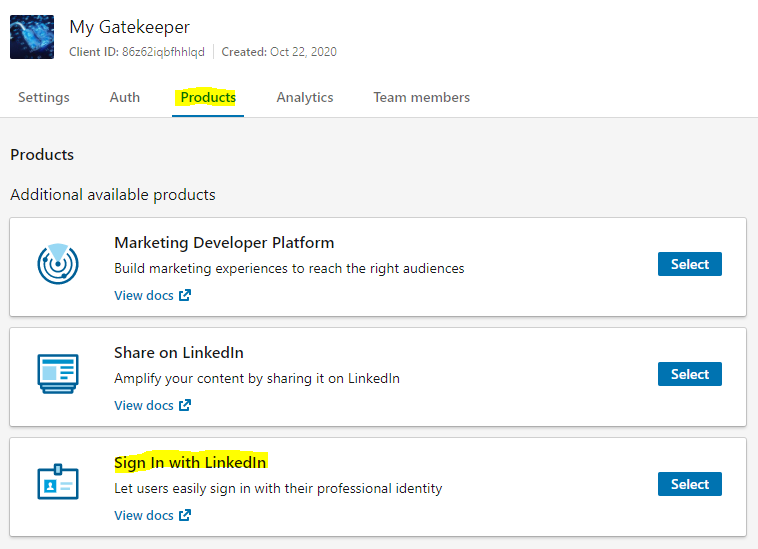Click external link icon under Marketing Developer Platform
The image size is (758, 549).
click(184, 296)
